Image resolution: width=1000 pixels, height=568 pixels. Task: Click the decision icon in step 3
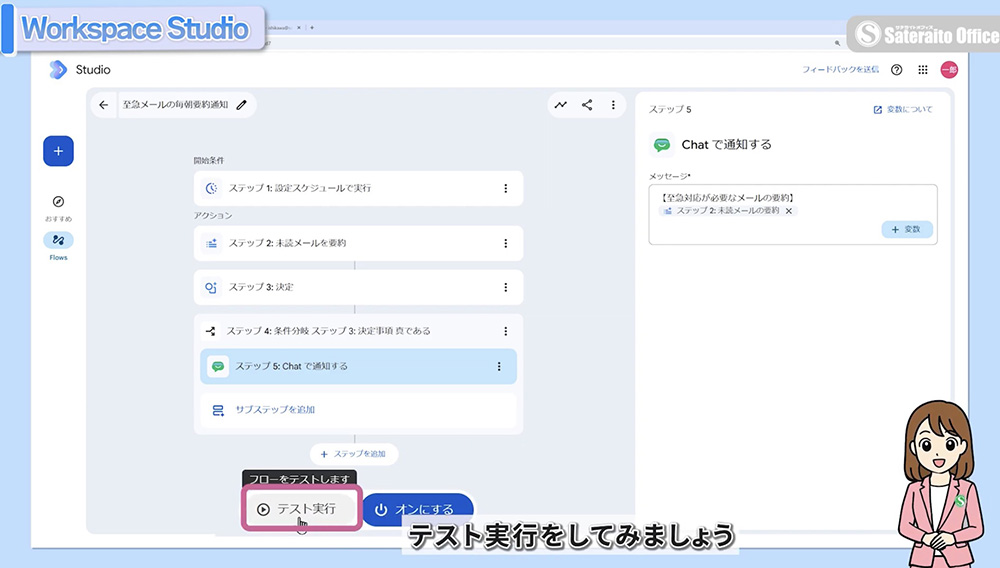[211, 287]
